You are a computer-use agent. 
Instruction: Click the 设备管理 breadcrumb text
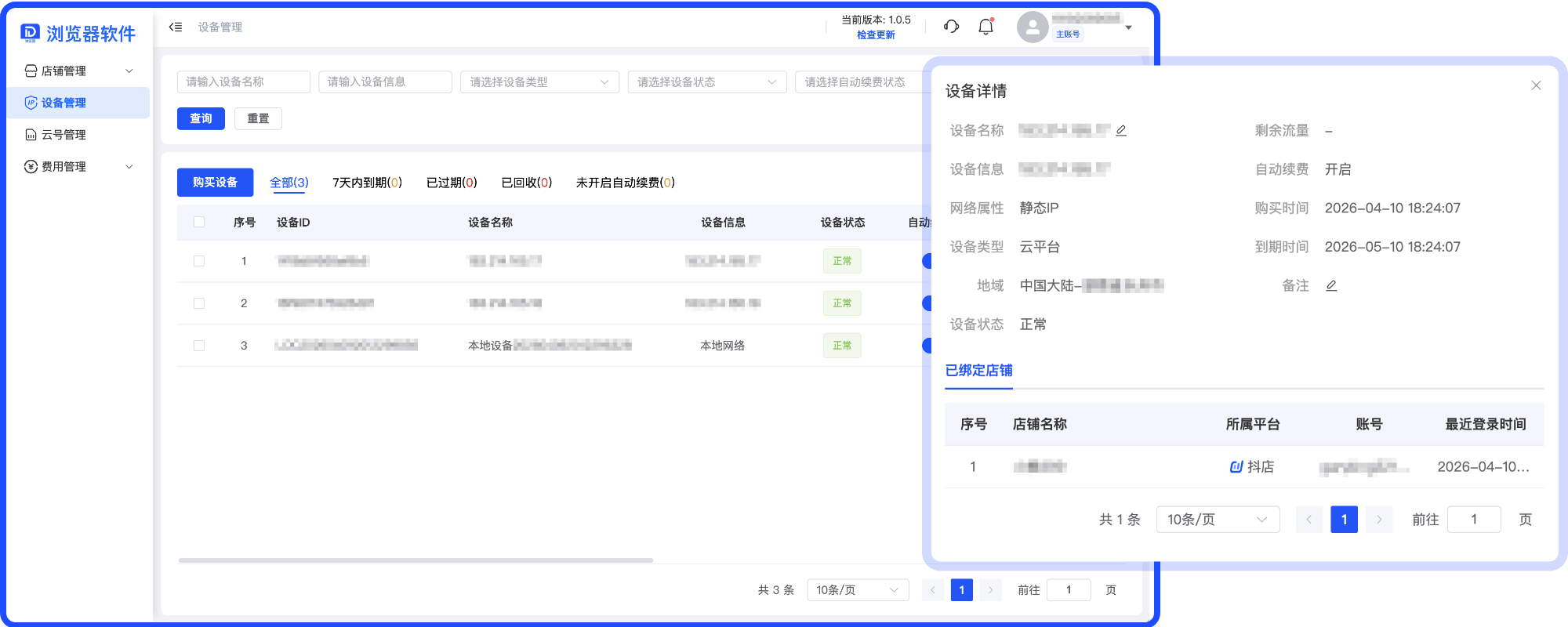point(220,27)
